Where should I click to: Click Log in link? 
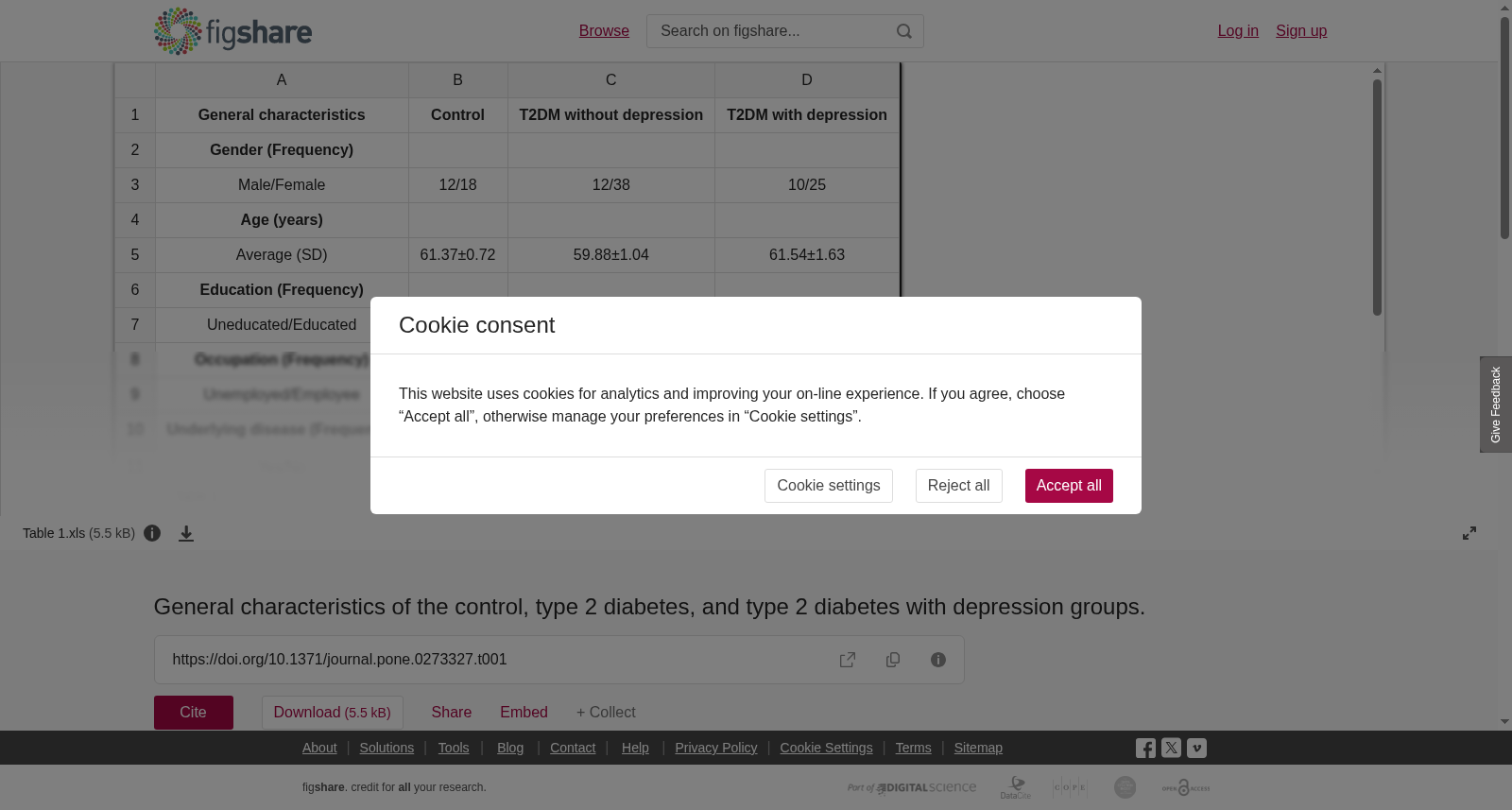pyautogui.click(x=1238, y=31)
